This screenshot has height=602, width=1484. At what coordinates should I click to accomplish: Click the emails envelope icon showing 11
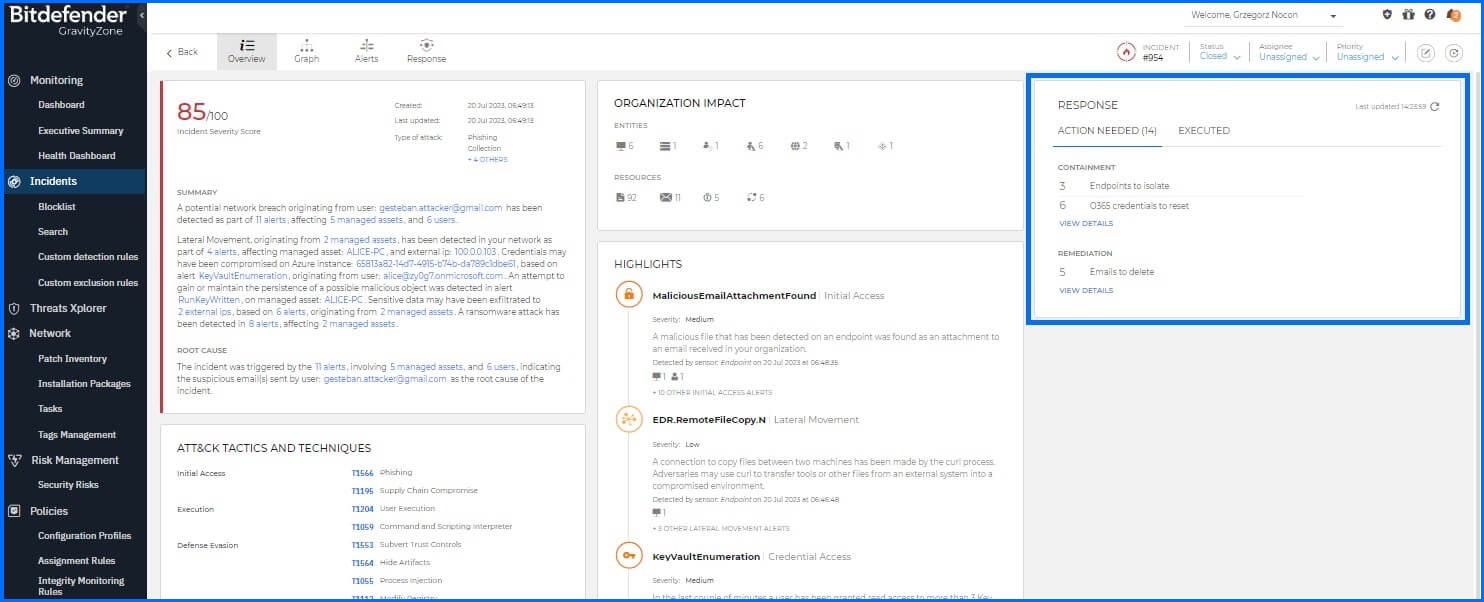pyautogui.click(x=665, y=198)
